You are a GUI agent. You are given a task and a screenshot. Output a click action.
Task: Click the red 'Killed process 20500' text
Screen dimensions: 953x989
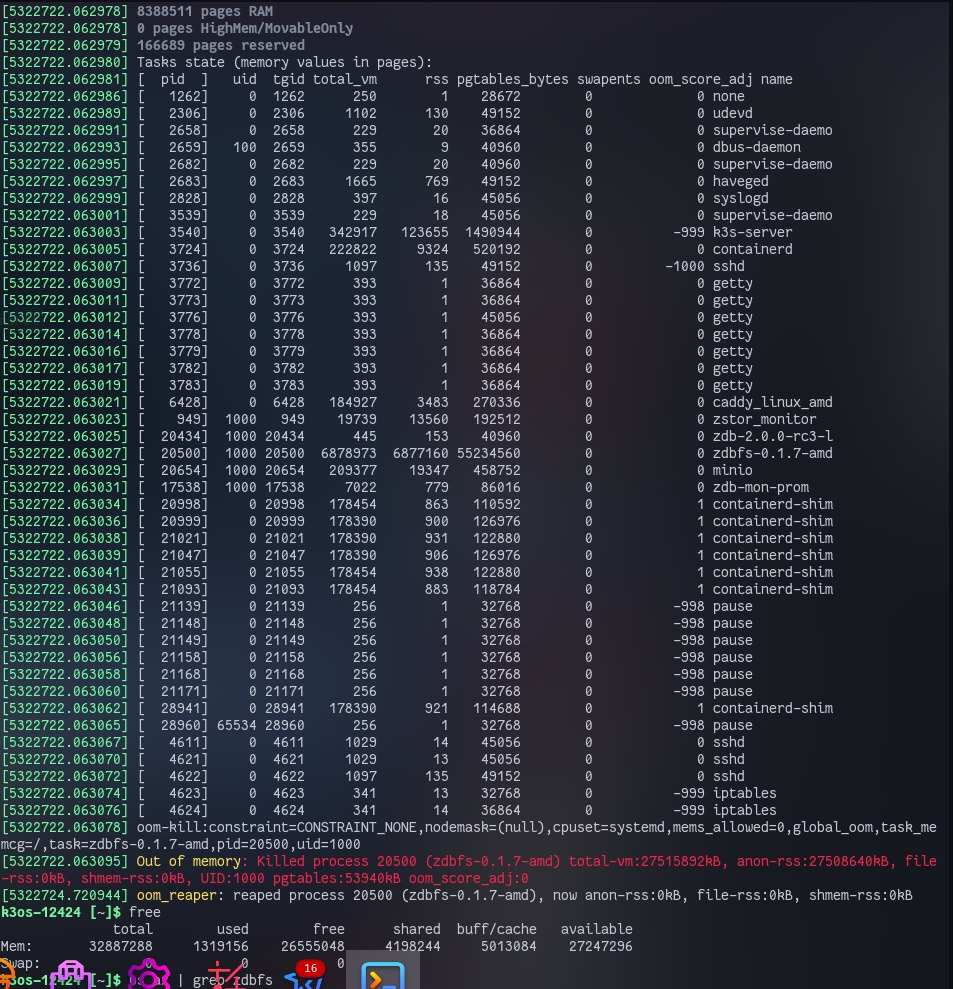336,862
